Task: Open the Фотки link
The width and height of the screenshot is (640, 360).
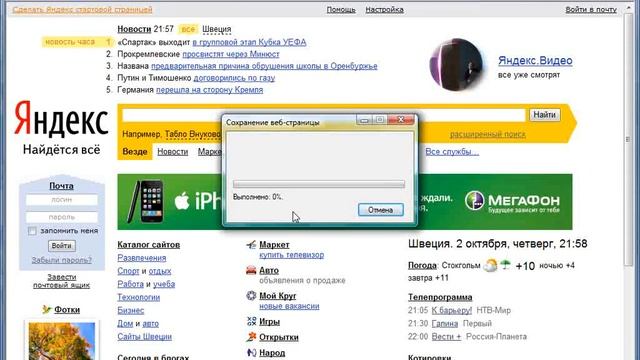Action: pyautogui.click(x=67, y=310)
